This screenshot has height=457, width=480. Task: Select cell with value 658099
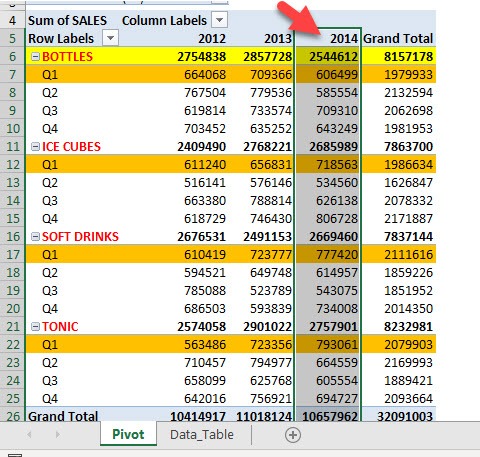tap(205, 381)
